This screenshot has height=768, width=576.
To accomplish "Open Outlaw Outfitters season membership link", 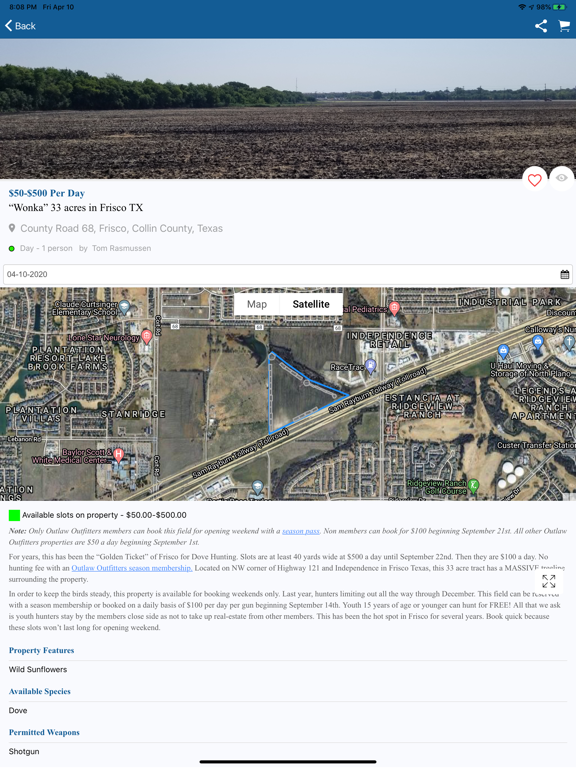I will pyautogui.click(x=132, y=568).
